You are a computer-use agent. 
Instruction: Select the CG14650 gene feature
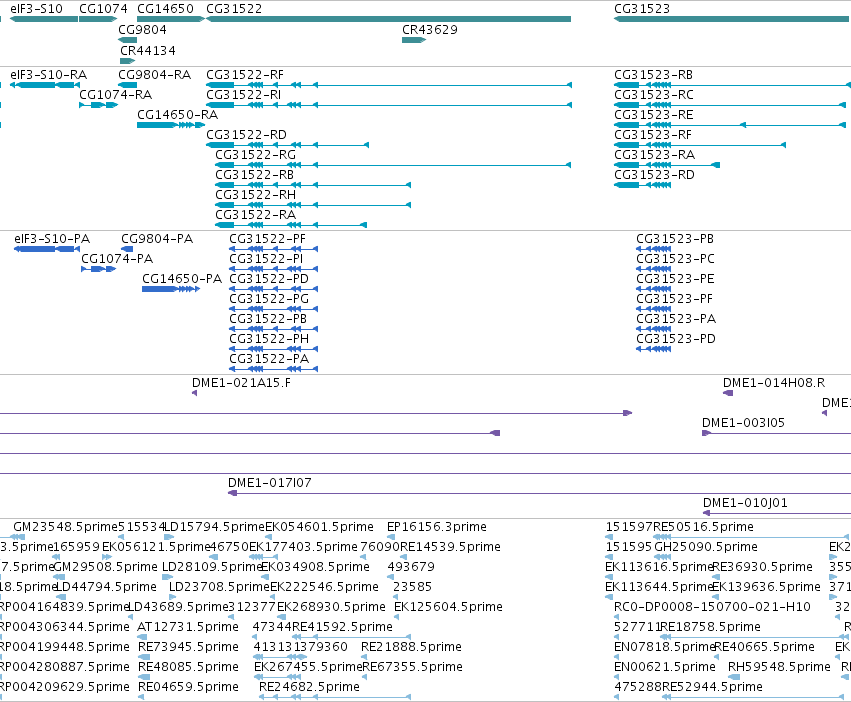click(x=171, y=19)
